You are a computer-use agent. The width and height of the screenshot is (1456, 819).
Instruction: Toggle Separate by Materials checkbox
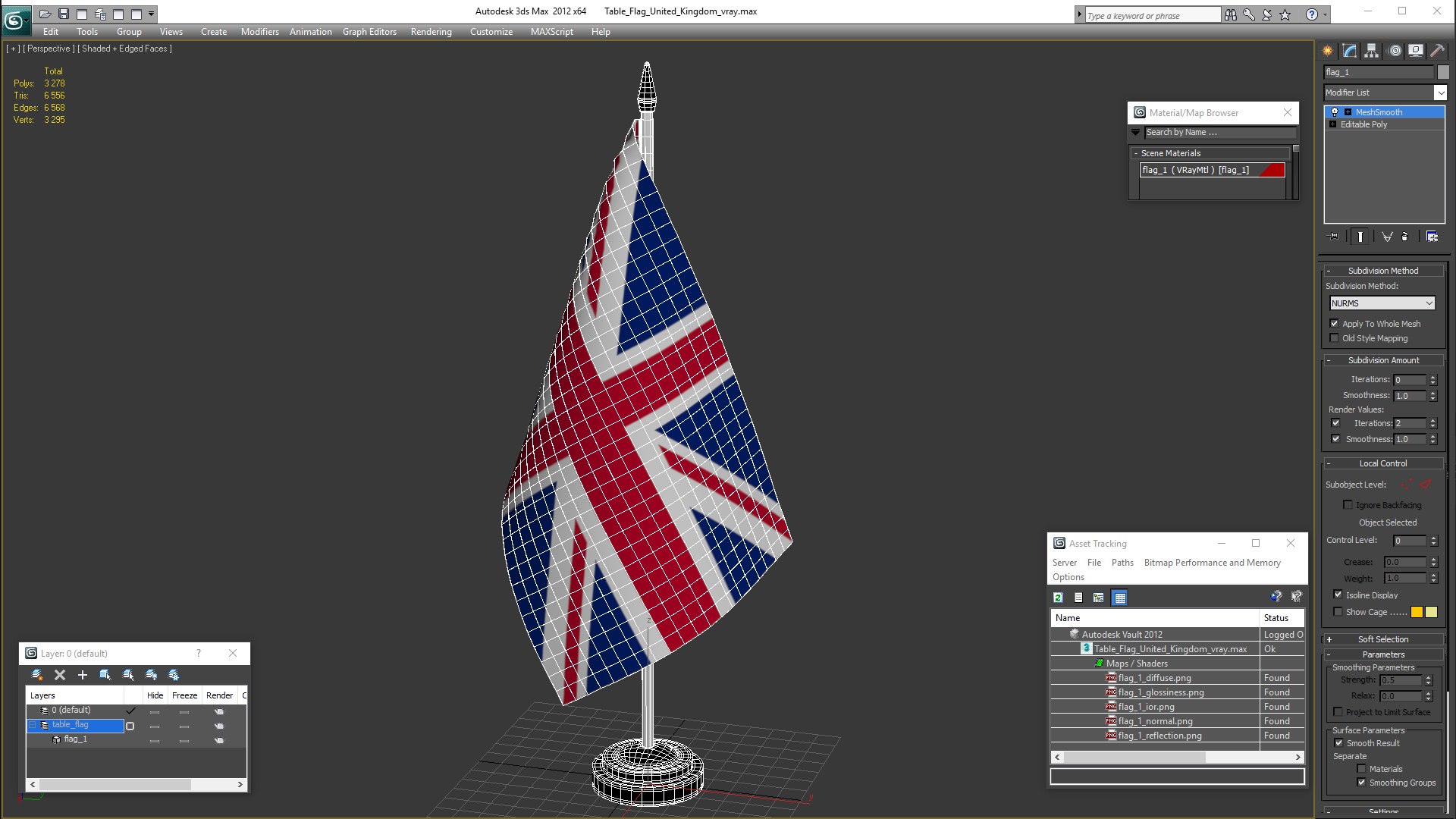click(1361, 769)
